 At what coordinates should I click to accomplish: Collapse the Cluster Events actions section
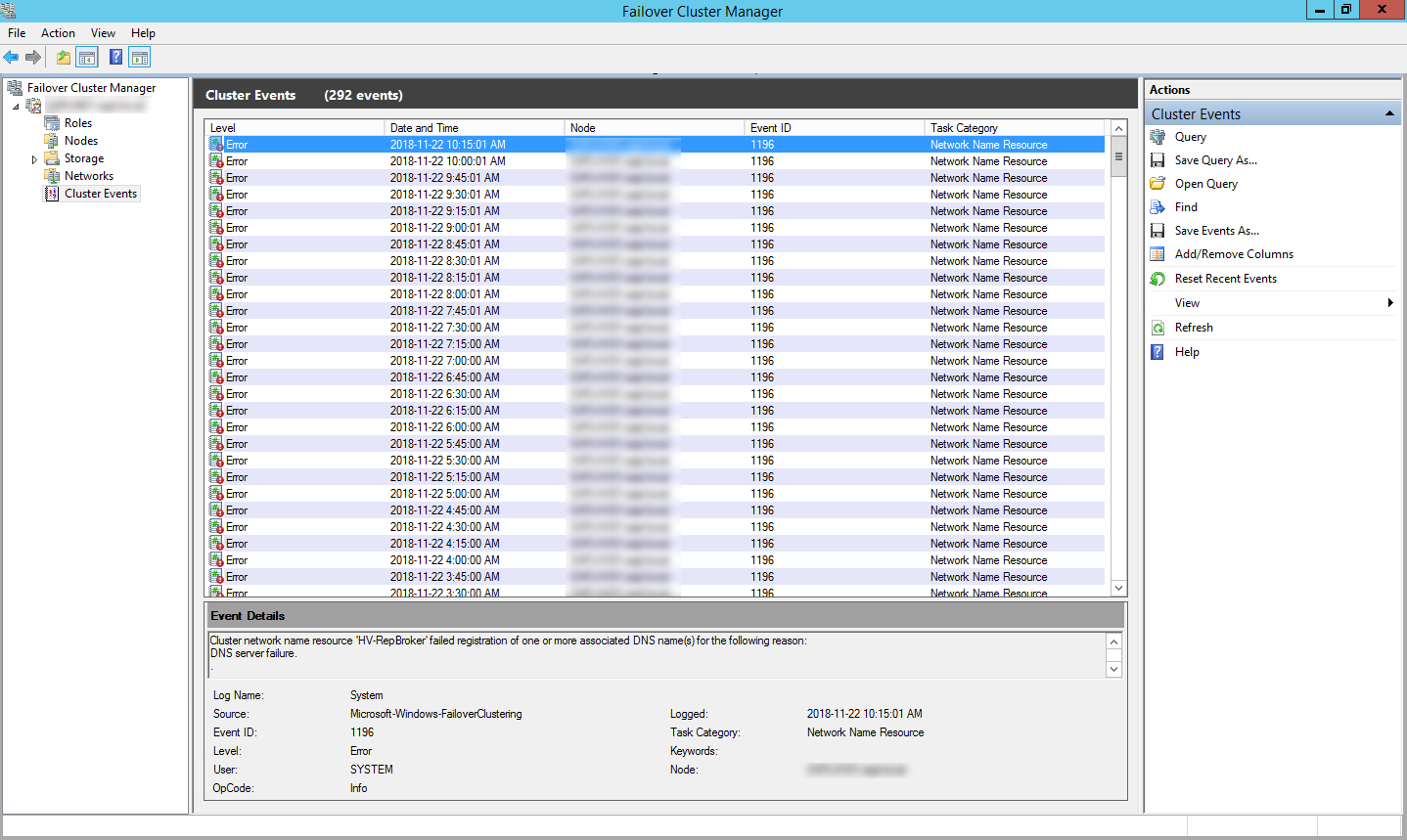[1389, 112]
